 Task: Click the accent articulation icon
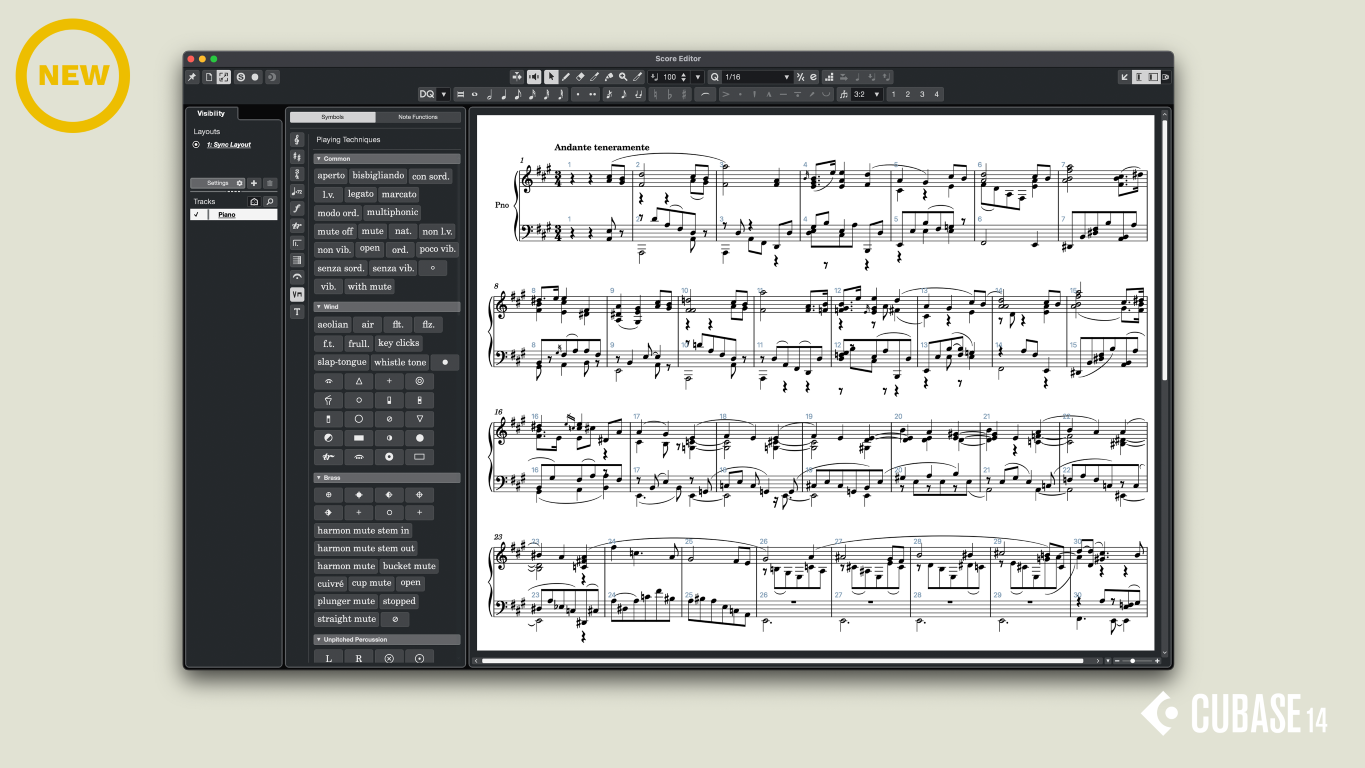click(726, 94)
